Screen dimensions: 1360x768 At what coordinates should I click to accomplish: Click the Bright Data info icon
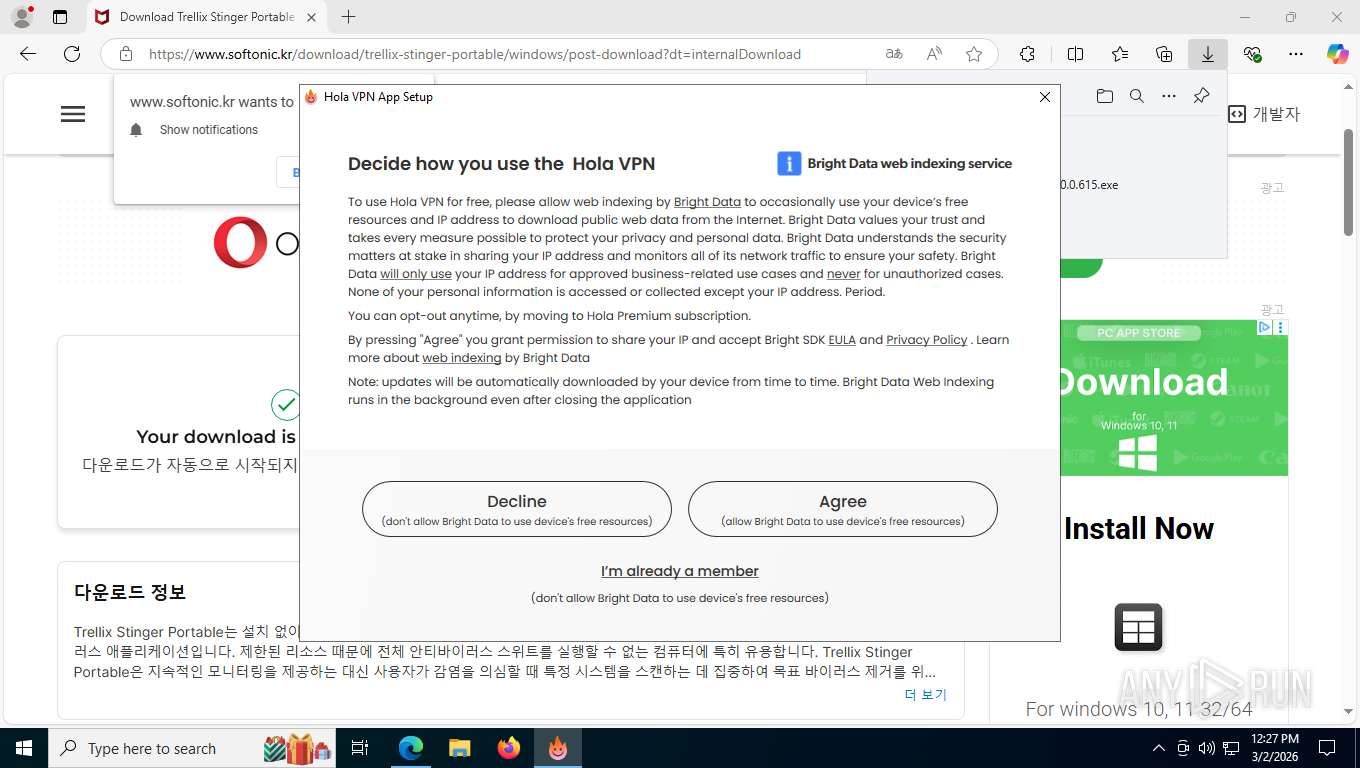coord(789,164)
